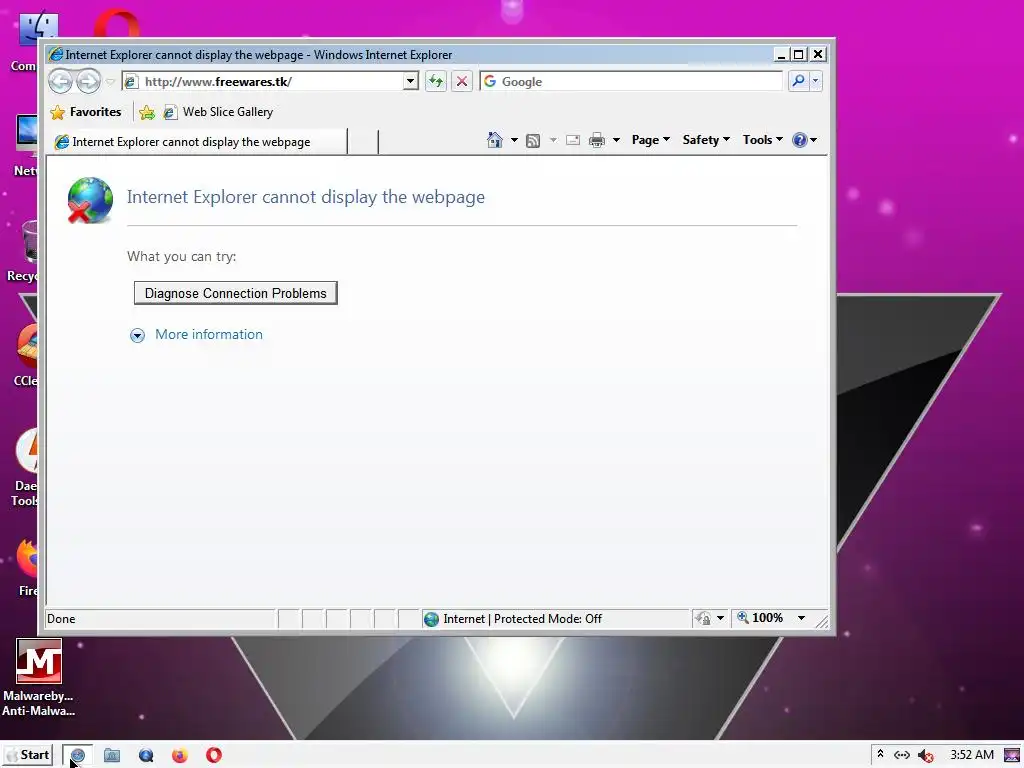The height and width of the screenshot is (768, 1024).
Task: Click the muted volume tray icon
Action: [925, 756]
